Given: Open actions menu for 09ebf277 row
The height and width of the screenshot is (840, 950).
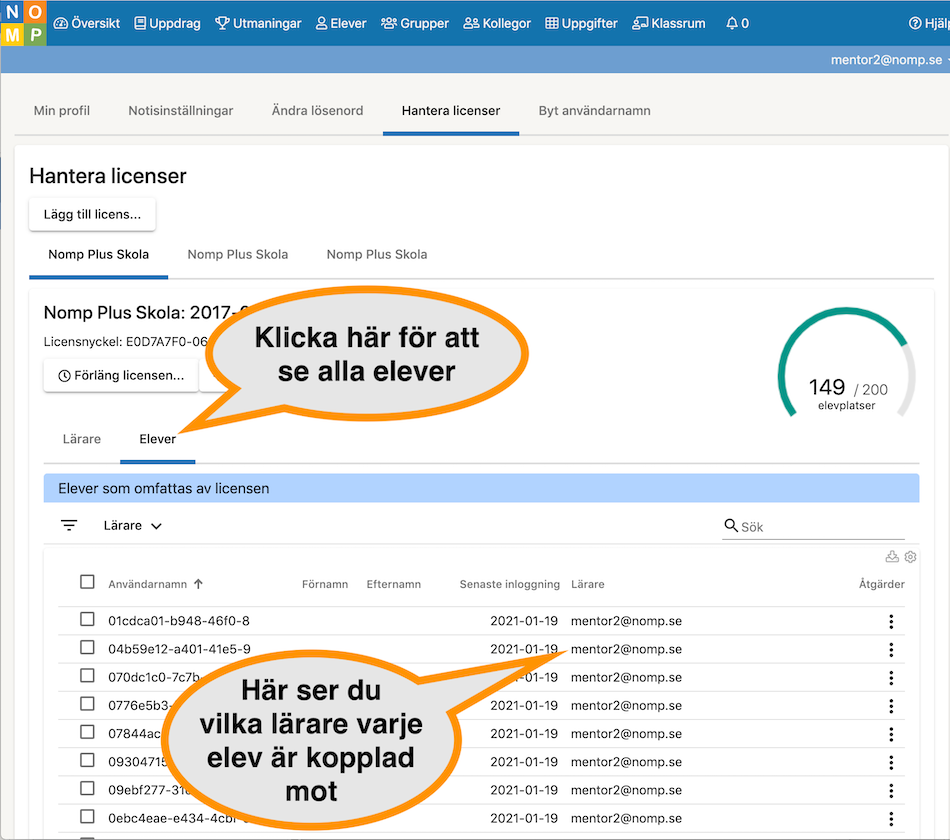Looking at the screenshot, I should 891,790.
